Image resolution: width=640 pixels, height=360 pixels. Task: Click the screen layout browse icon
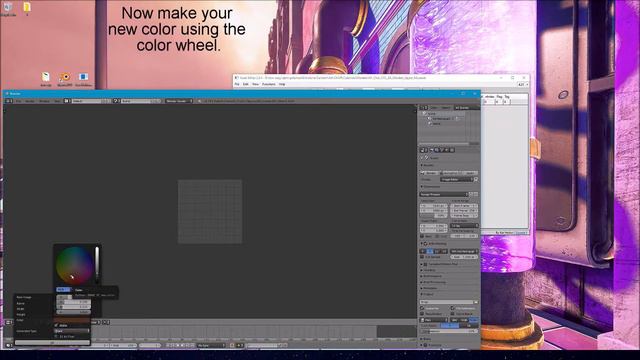tap(67, 101)
